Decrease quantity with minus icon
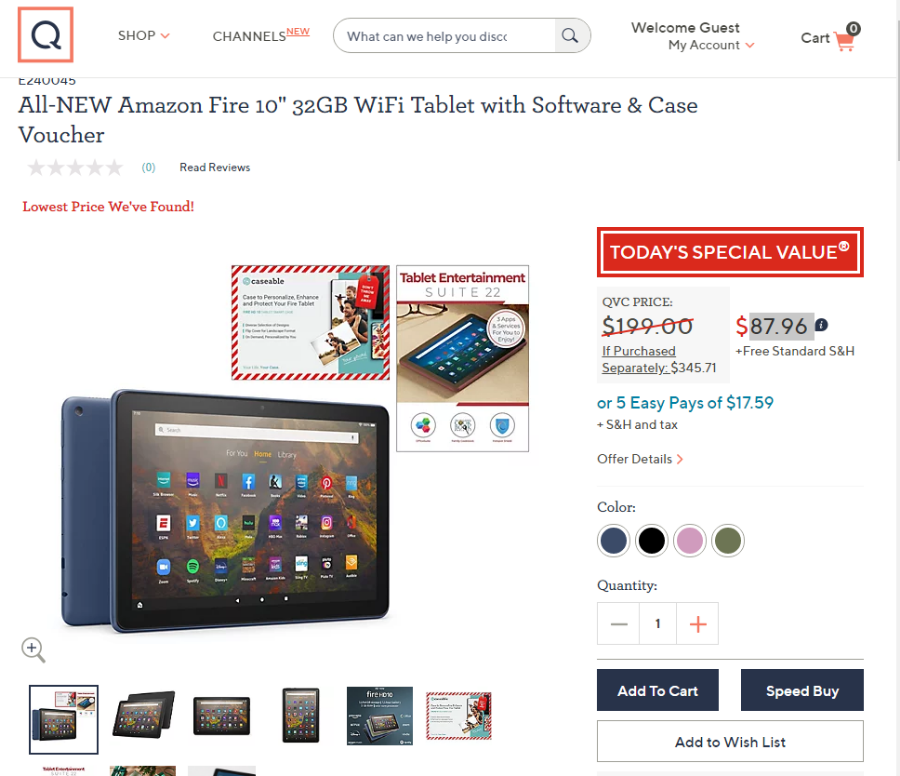The height and width of the screenshot is (776, 900). (x=619, y=624)
